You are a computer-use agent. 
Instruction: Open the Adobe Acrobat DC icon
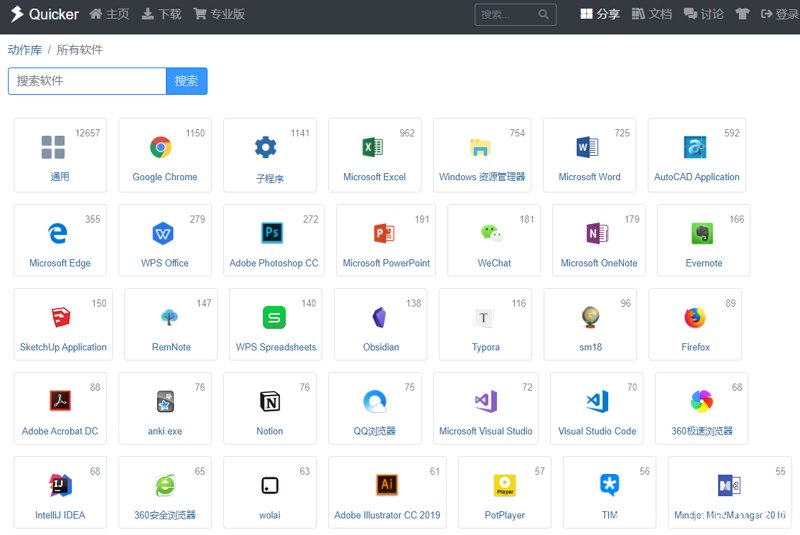[60, 401]
